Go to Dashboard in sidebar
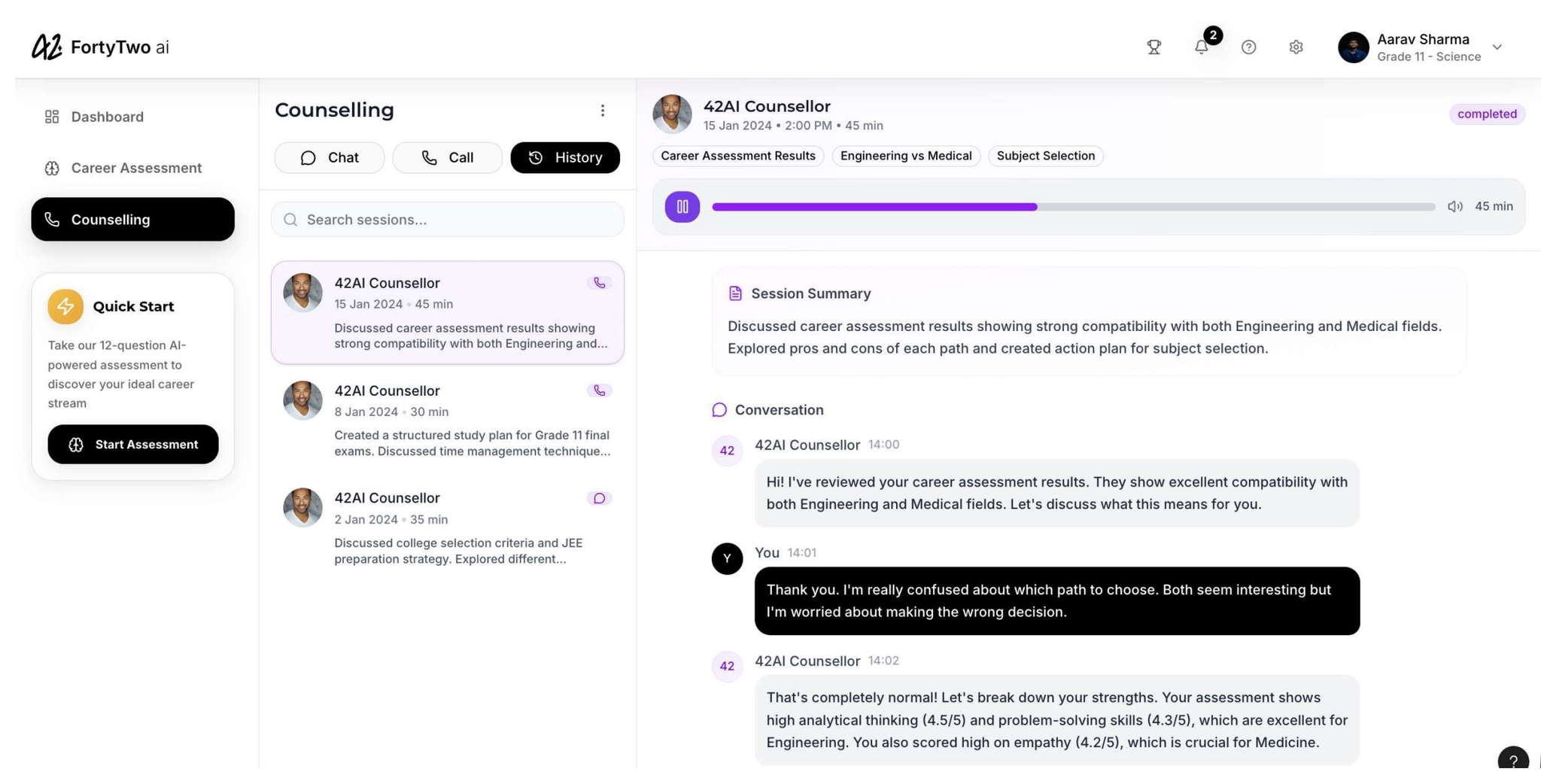This screenshot has width=1541, height=784. [x=107, y=117]
